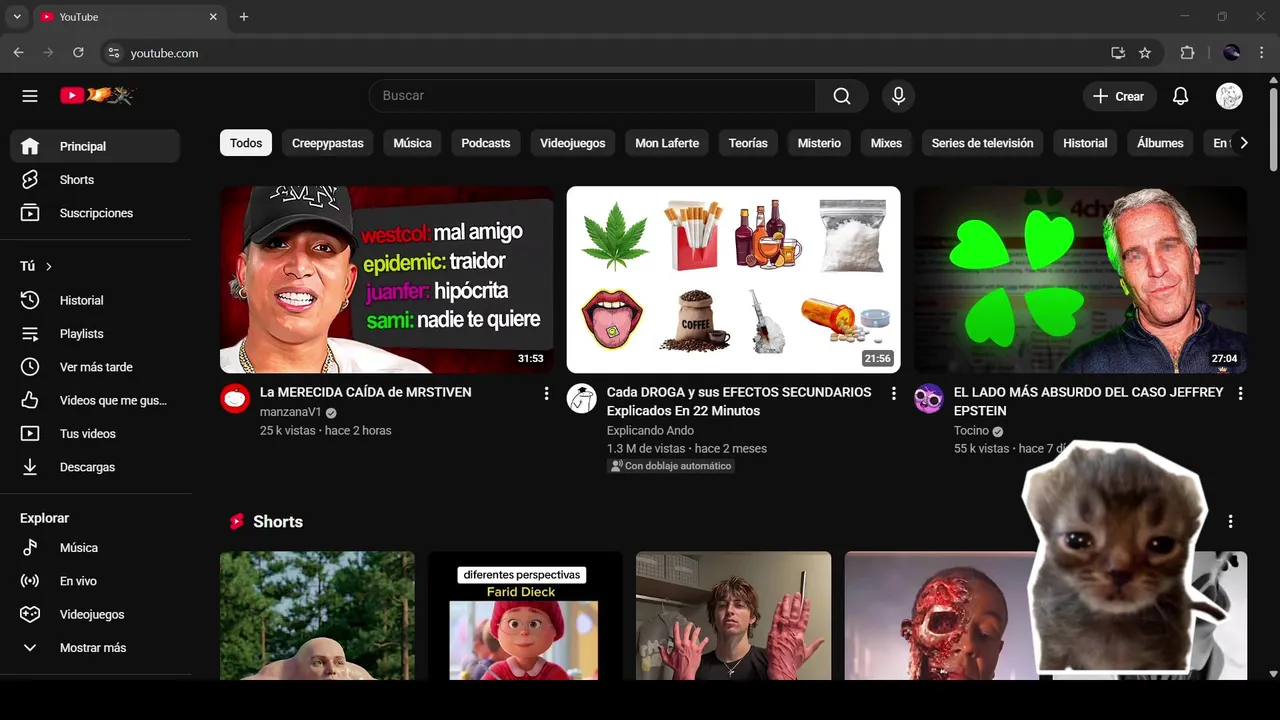Screen dimensions: 1280x720
Task: Click the En vivo broadcast icon
Action: [30, 581]
